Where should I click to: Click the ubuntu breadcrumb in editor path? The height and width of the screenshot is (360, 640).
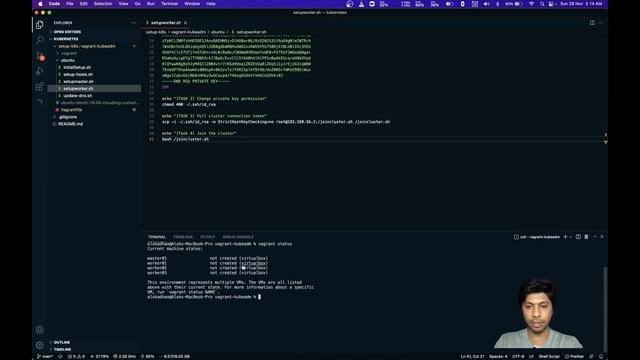point(218,32)
